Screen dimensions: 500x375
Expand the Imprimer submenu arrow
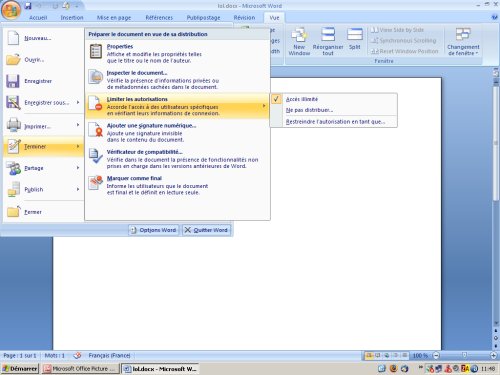coord(78,125)
